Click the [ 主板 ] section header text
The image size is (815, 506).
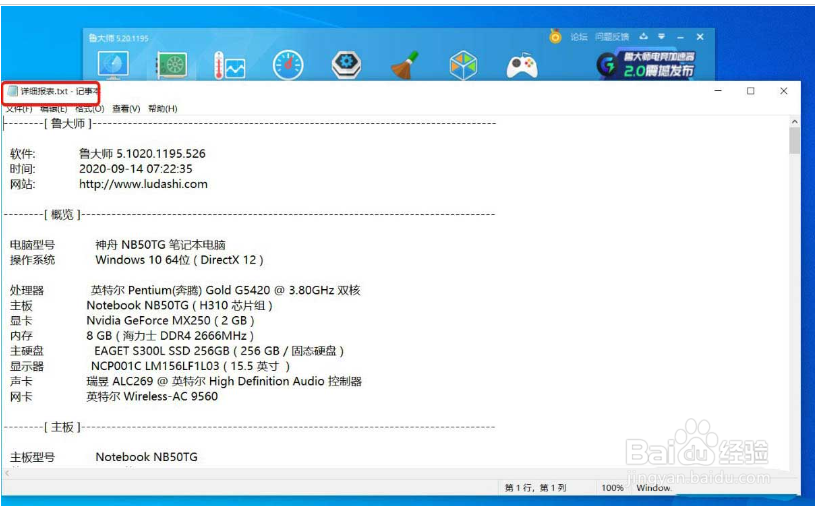click(x=62, y=427)
